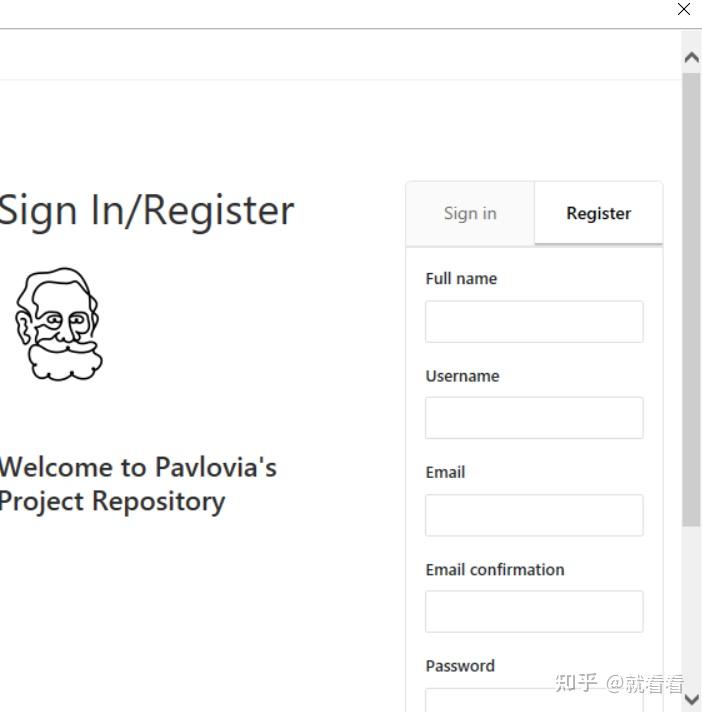Click the Full name label
Screen dimensions: 702x712
click(461, 279)
